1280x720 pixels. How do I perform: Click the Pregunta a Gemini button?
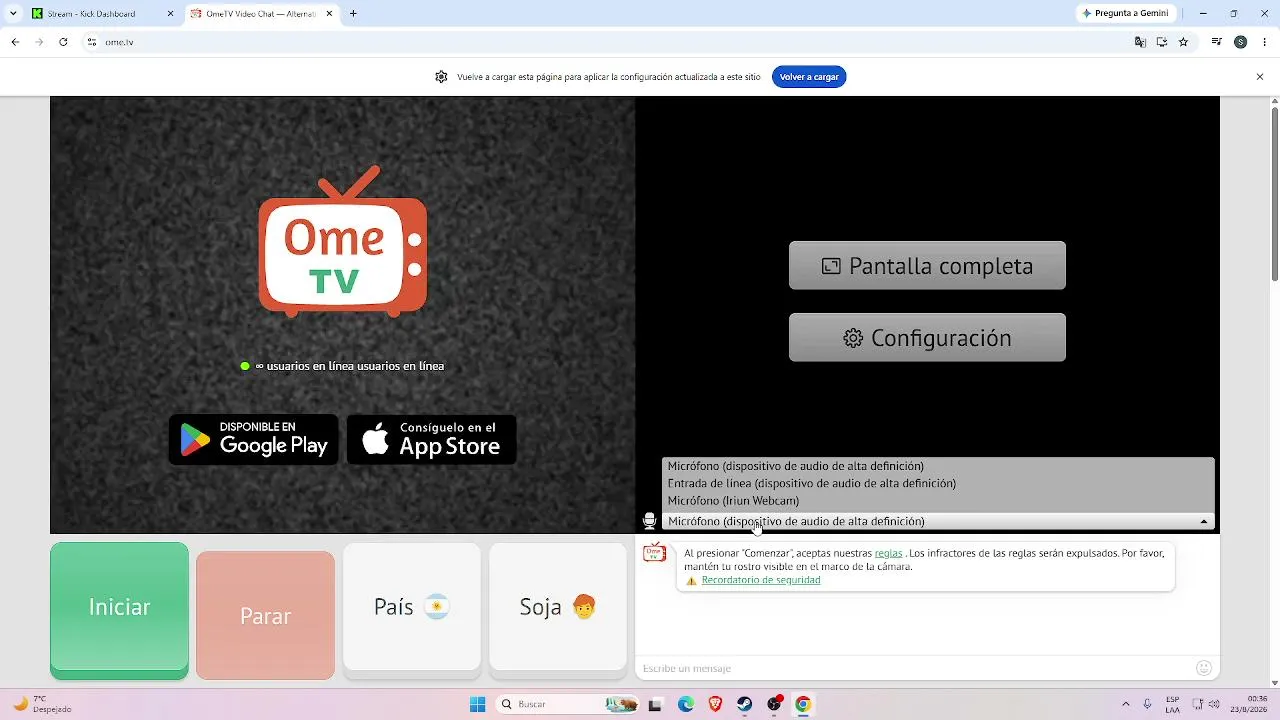click(x=1125, y=14)
